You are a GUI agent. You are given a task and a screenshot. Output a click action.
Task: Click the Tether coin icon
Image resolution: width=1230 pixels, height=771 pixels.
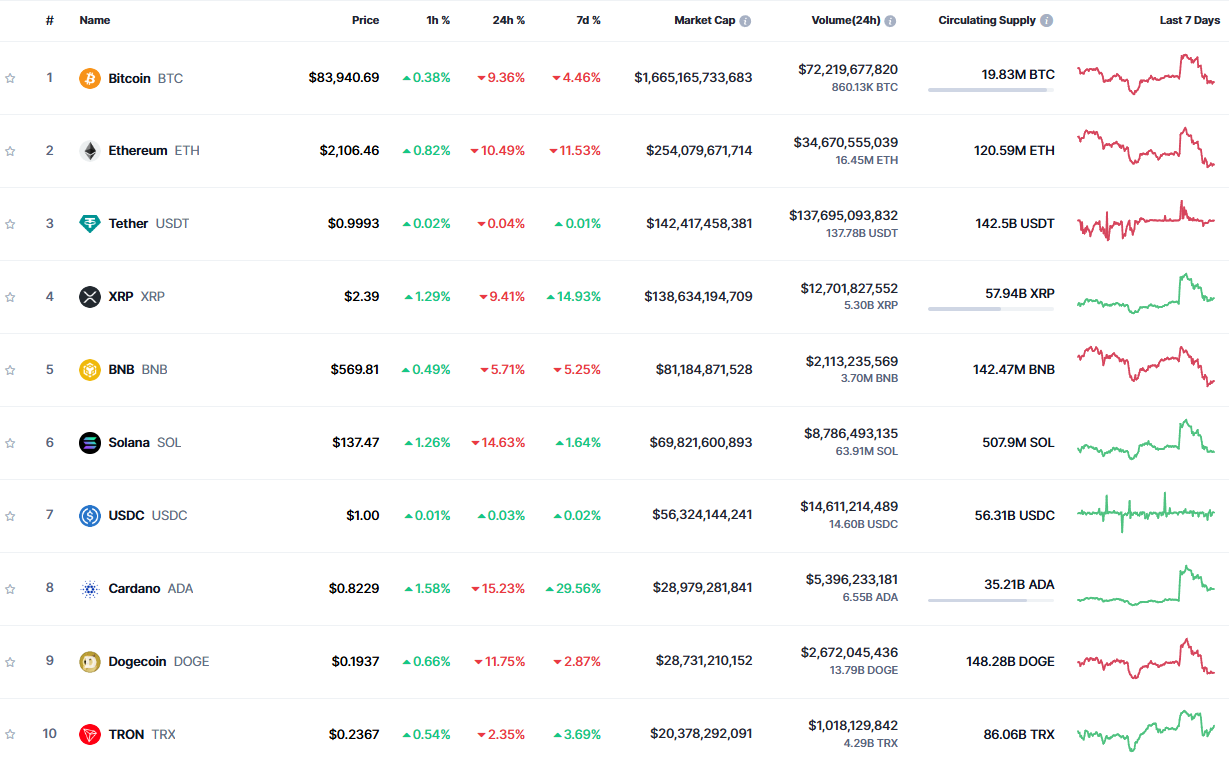(x=90, y=224)
